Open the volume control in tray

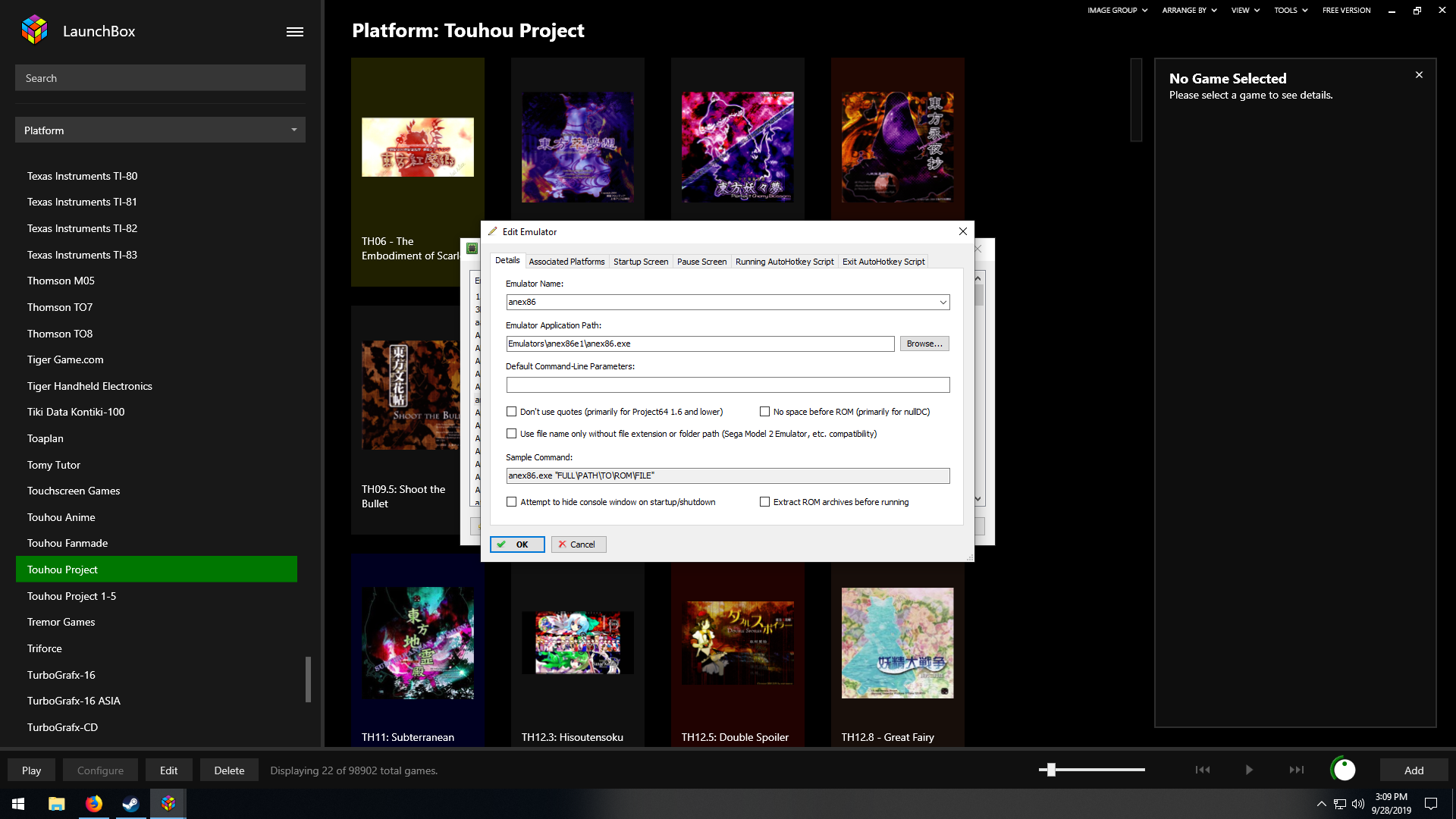(1358, 804)
